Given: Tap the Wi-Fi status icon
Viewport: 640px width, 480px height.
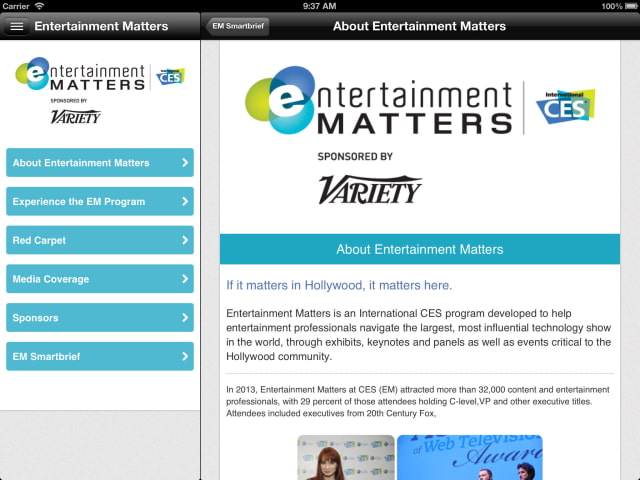Looking at the screenshot, I should tap(40, 6).
